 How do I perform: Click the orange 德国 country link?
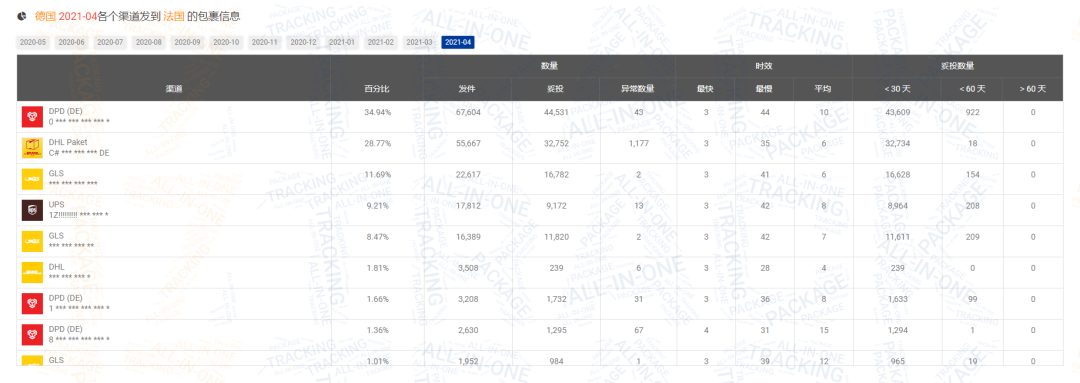coord(45,14)
